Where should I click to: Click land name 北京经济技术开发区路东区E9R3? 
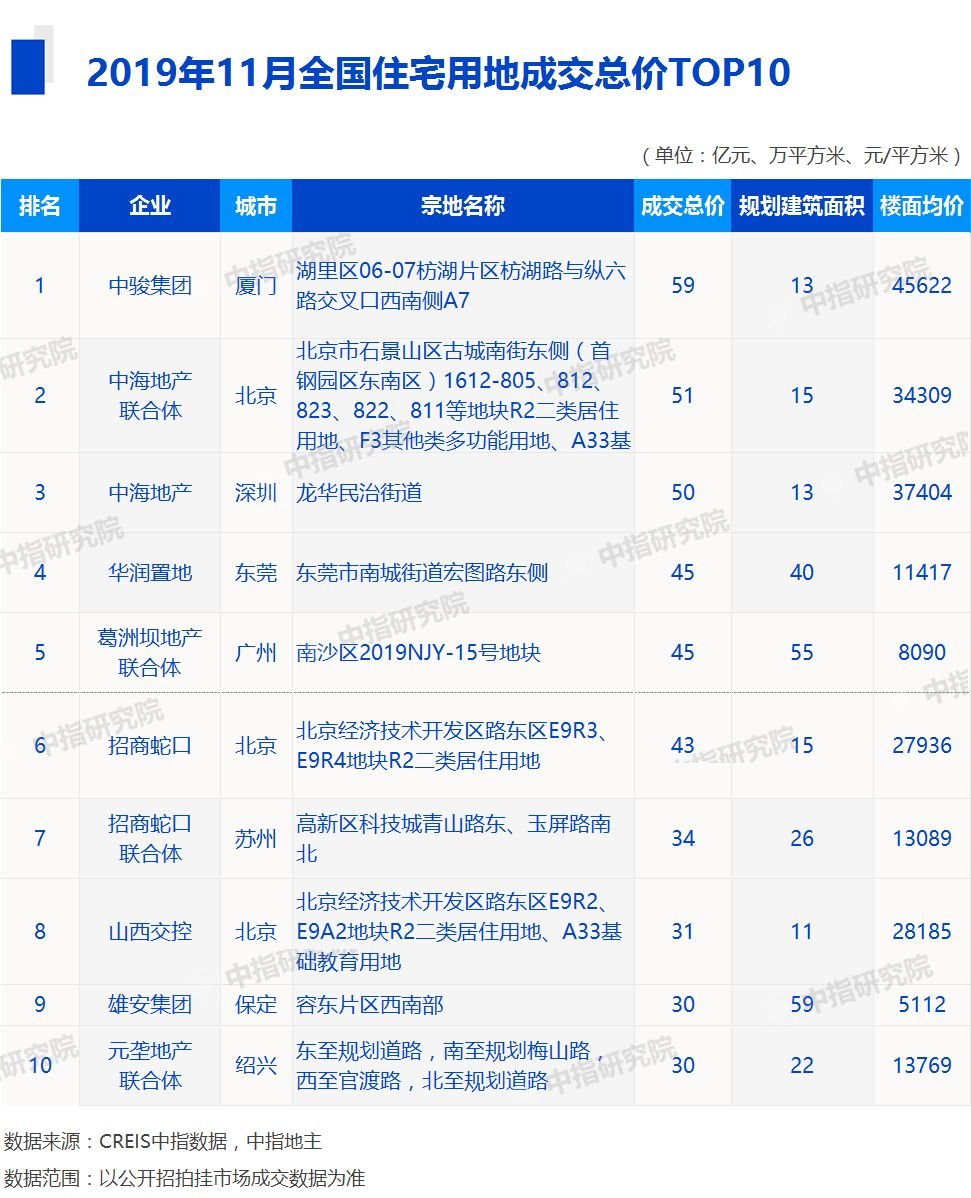[451, 746]
